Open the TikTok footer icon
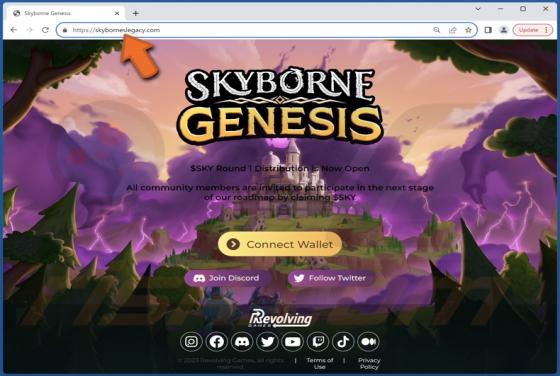 pos(343,342)
